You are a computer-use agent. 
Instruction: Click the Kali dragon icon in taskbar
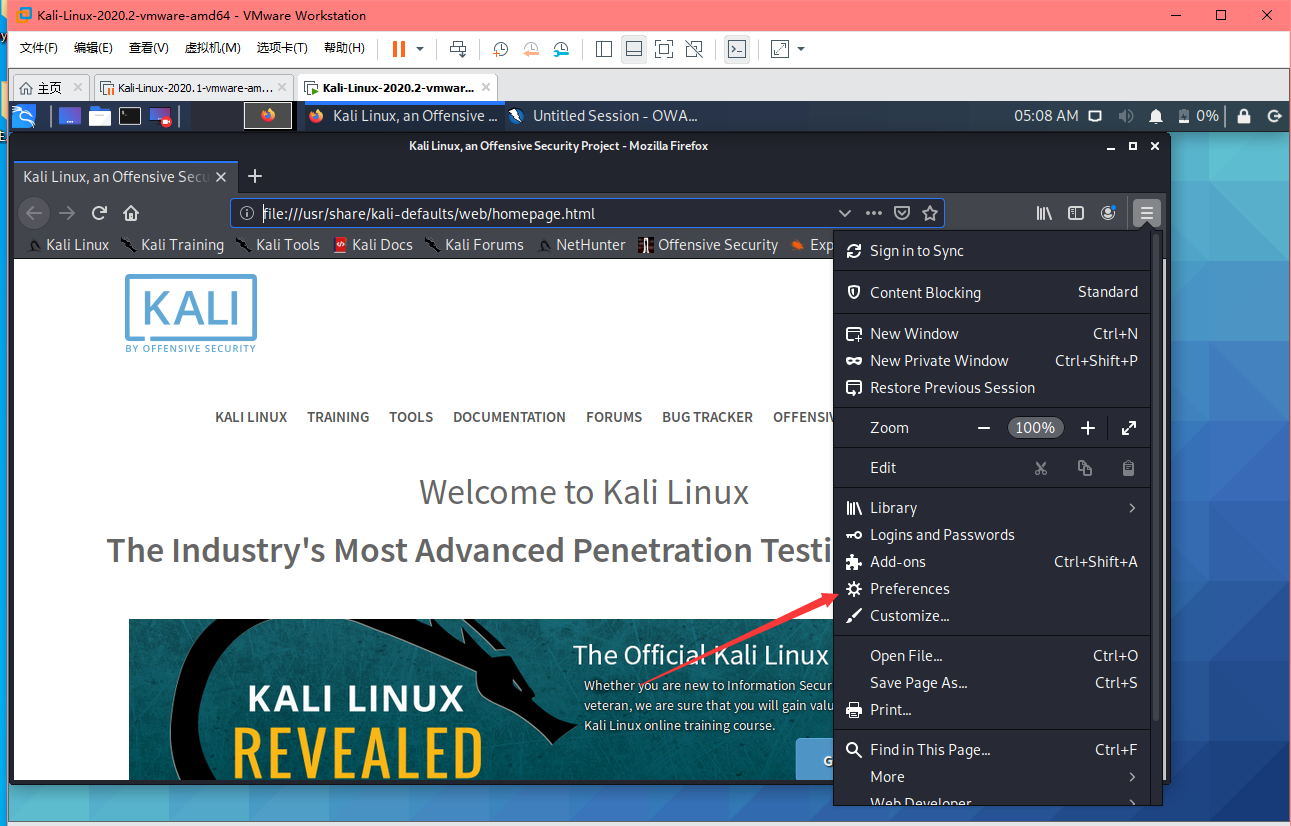pyautogui.click(x=22, y=116)
